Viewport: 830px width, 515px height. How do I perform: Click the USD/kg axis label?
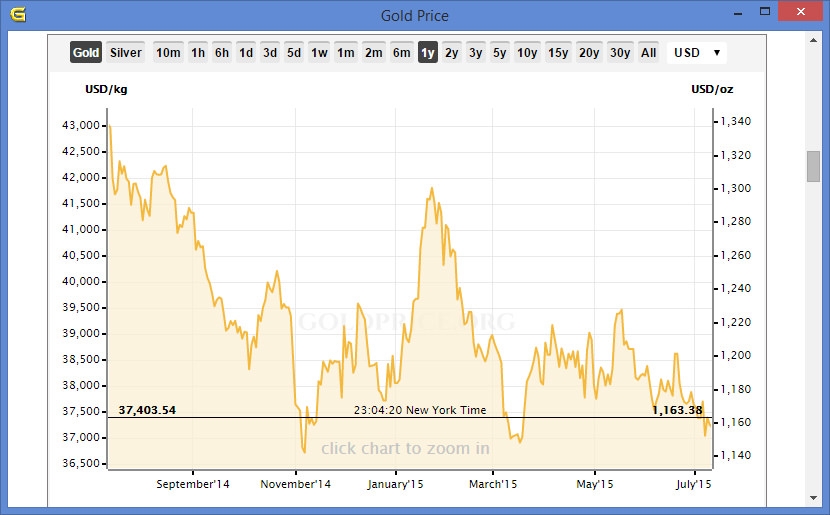(x=106, y=89)
